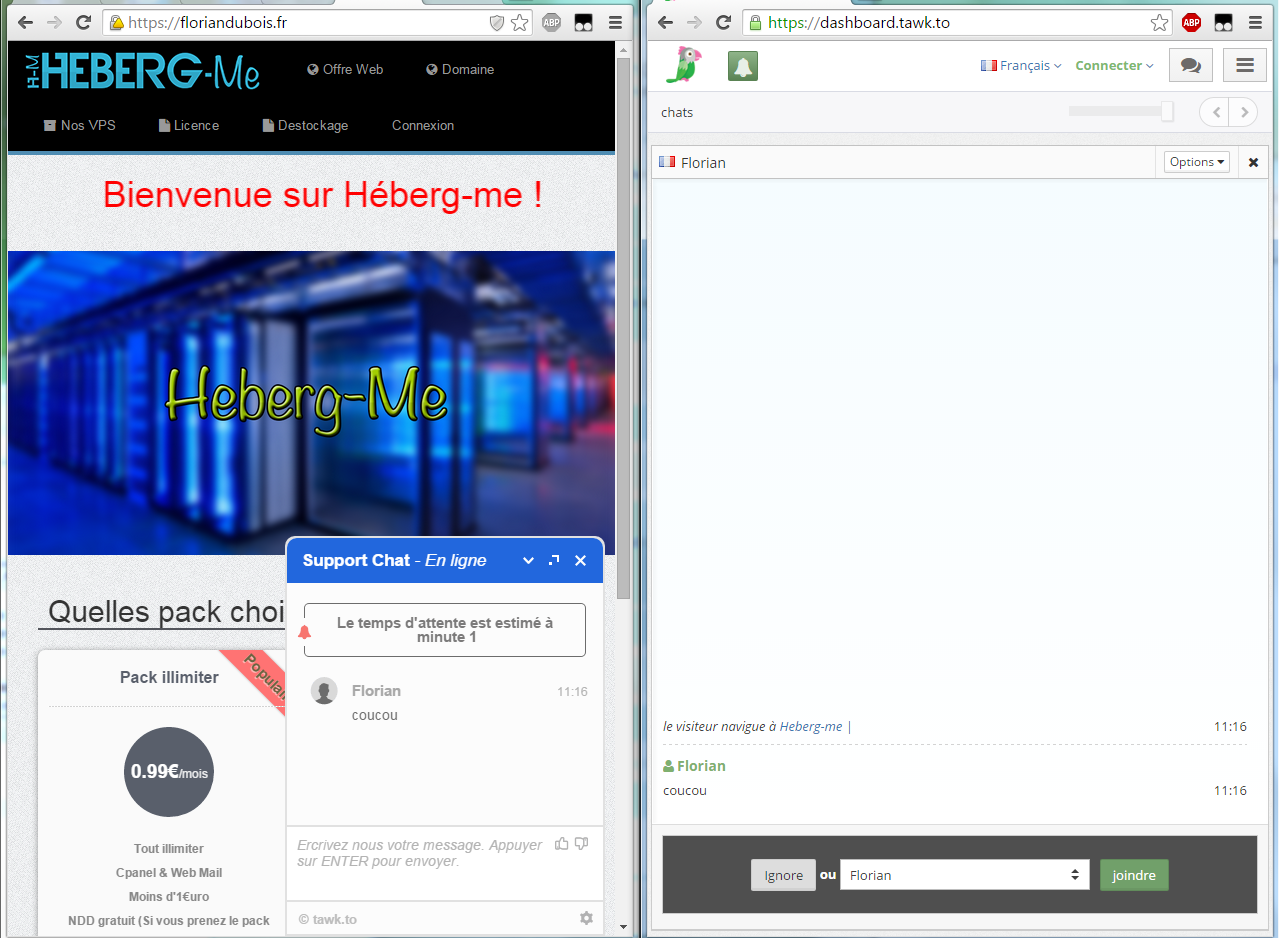Click the Ignore button

click(x=783, y=875)
